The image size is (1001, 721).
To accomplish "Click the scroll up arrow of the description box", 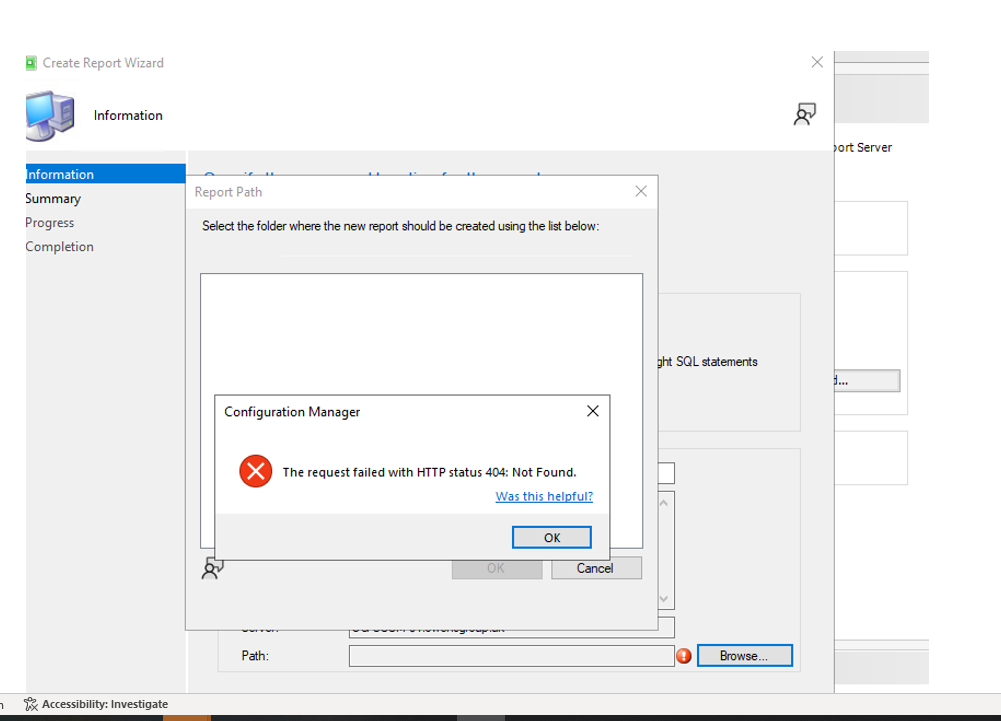I will (x=664, y=503).
